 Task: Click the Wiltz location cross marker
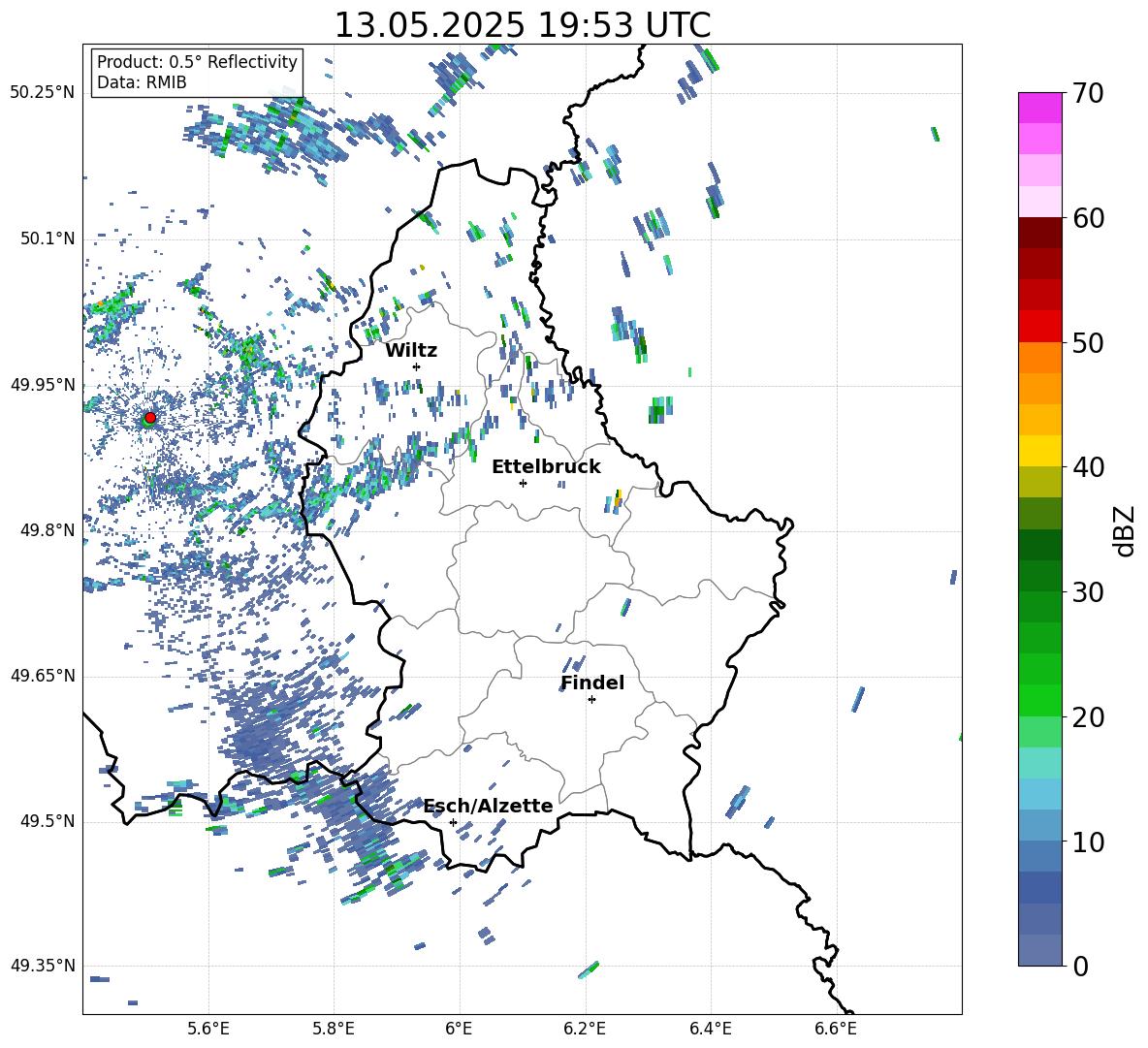(x=417, y=366)
